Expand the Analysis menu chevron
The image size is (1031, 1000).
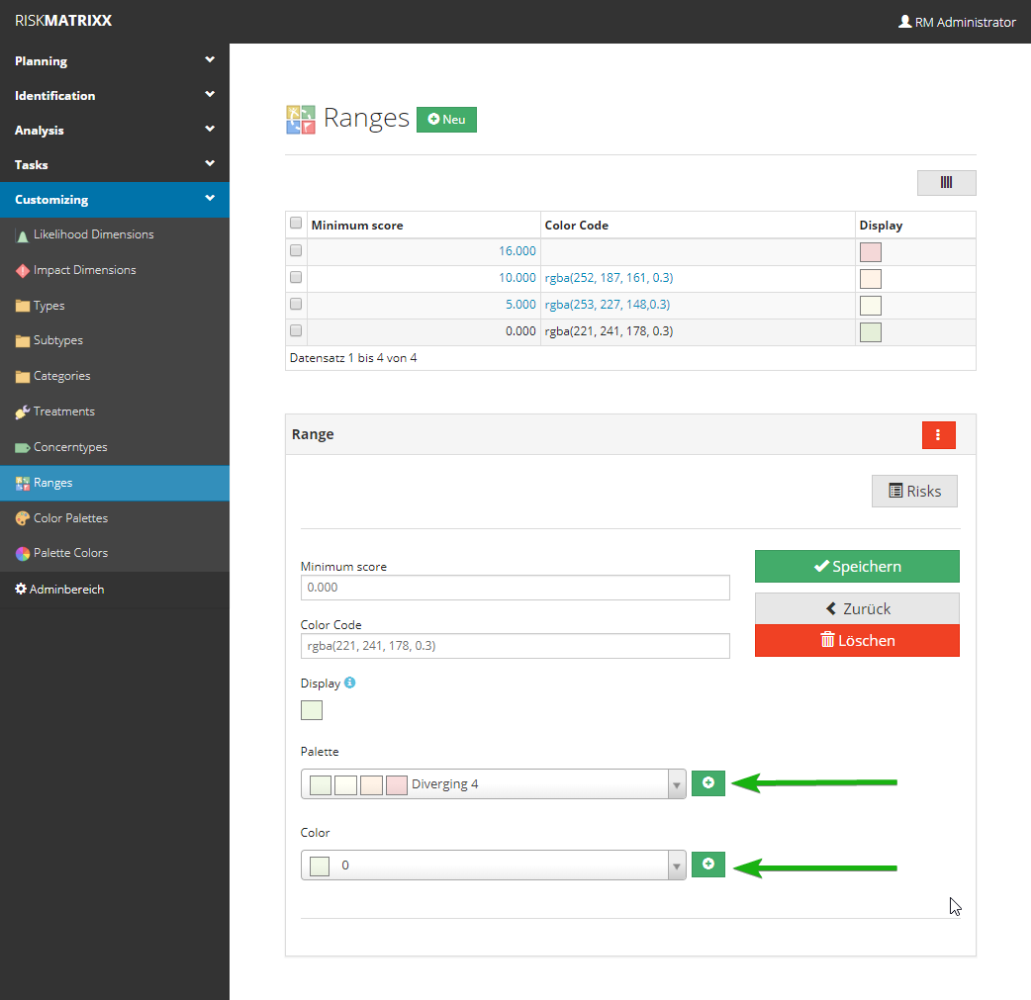point(210,129)
